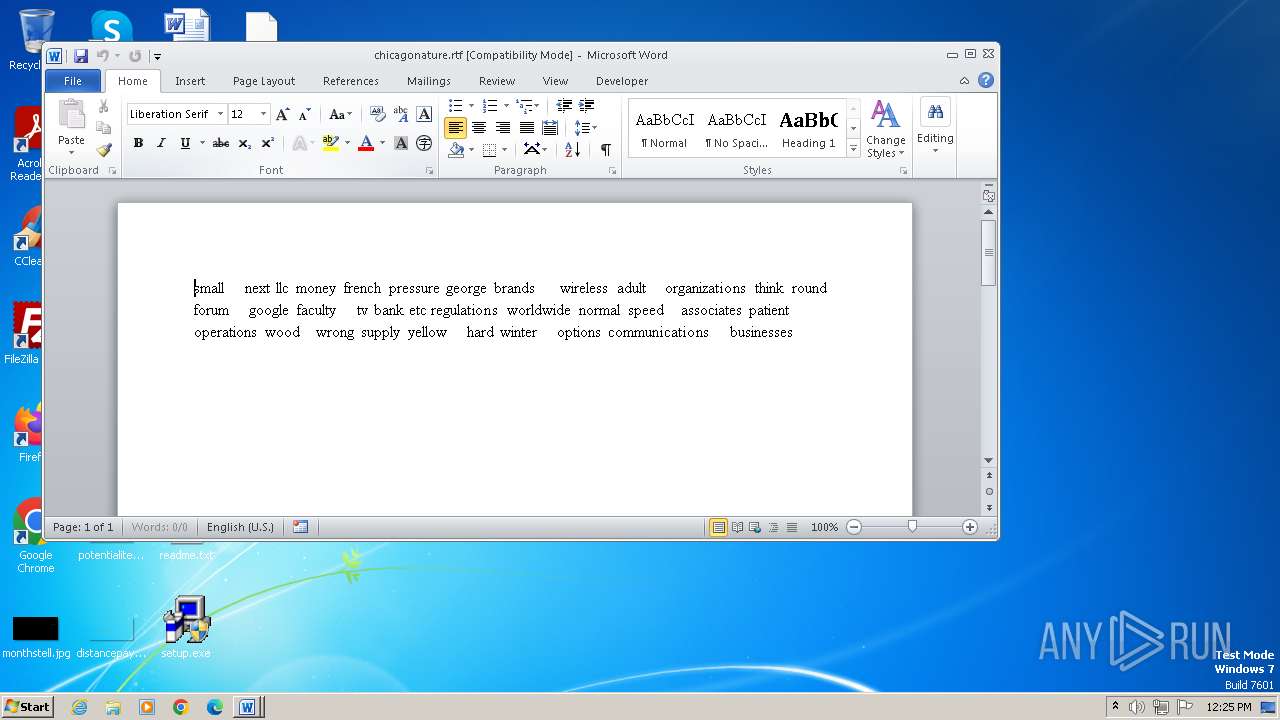Click the Cut scissors icon
The height and width of the screenshot is (720, 1280).
(103, 106)
